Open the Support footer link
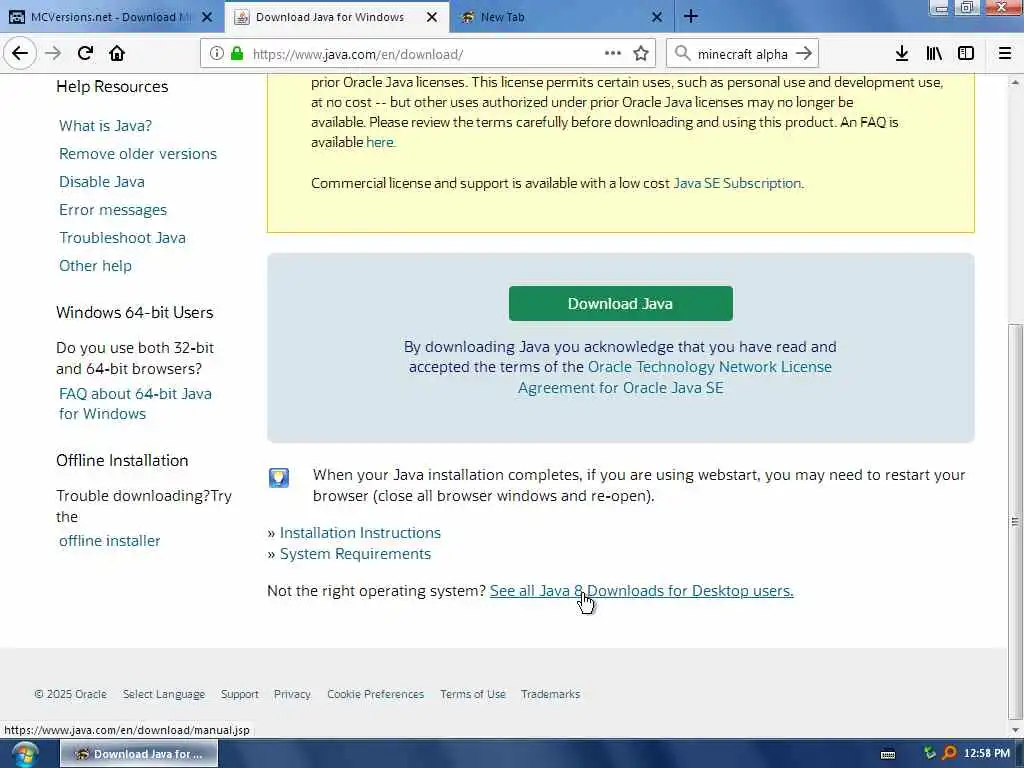The height and width of the screenshot is (768, 1024). [x=240, y=694]
